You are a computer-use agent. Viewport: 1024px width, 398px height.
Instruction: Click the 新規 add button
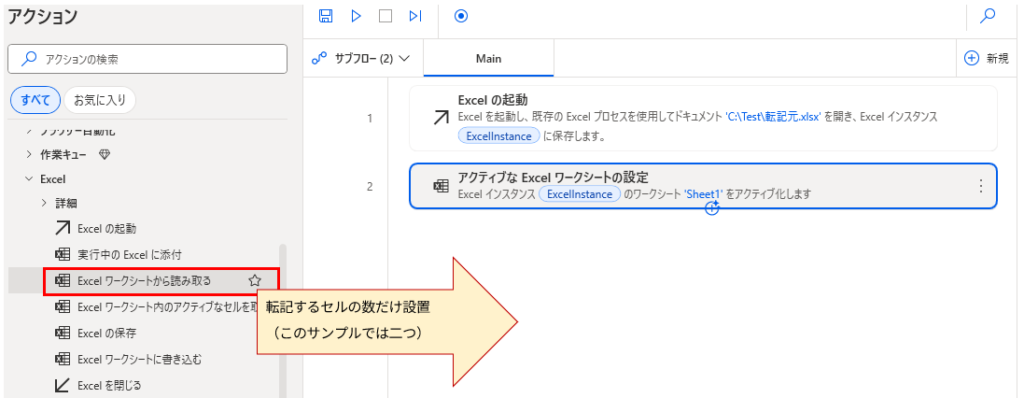coord(987,58)
